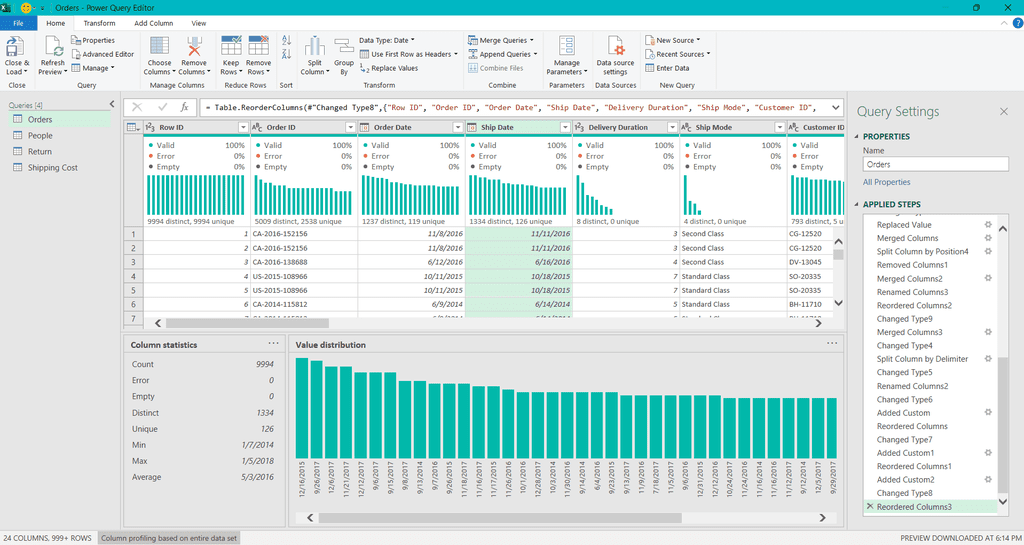Click the fx icon in the formula bar
This screenshot has width=1024, height=545.
click(x=184, y=107)
